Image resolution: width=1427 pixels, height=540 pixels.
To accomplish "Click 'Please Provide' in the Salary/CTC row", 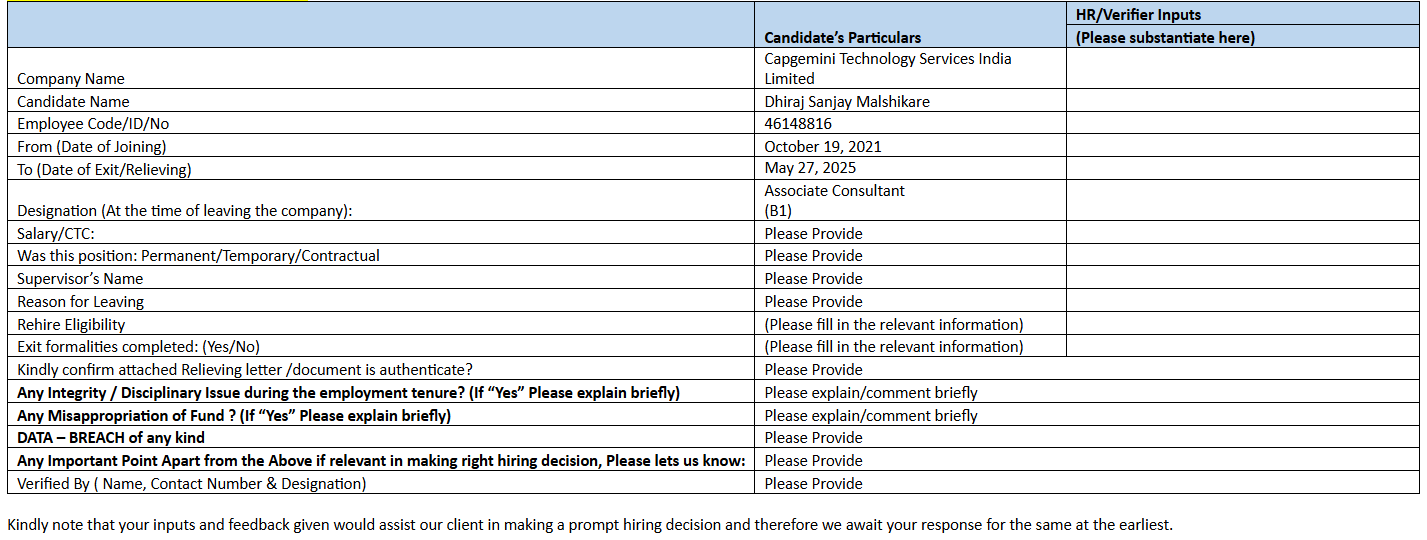I will pos(813,234).
